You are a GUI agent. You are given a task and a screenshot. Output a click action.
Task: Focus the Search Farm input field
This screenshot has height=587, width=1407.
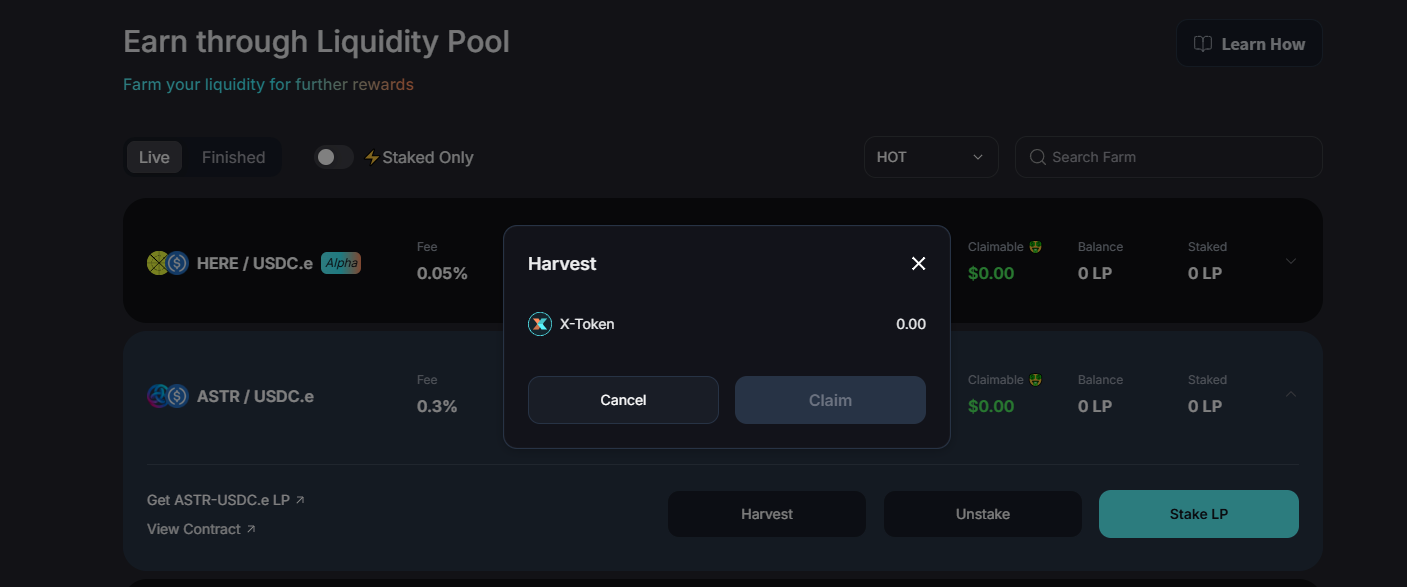pos(1169,157)
